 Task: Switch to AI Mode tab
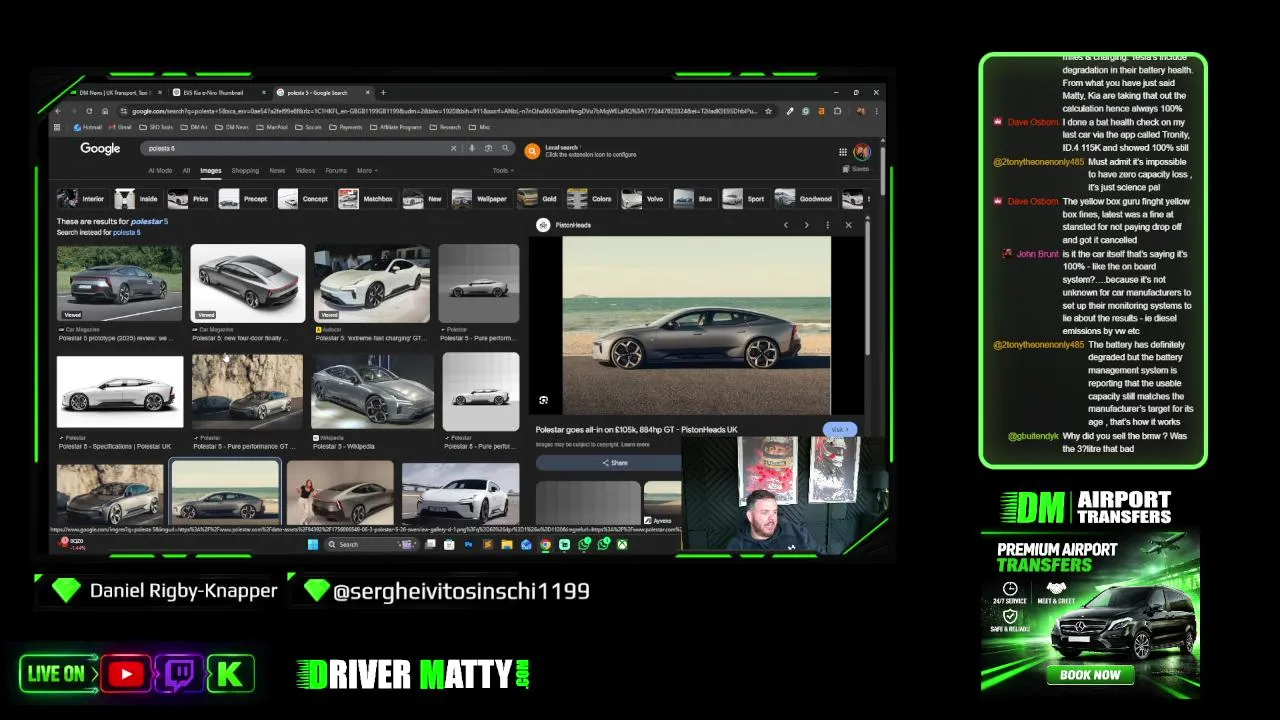pyautogui.click(x=160, y=170)
